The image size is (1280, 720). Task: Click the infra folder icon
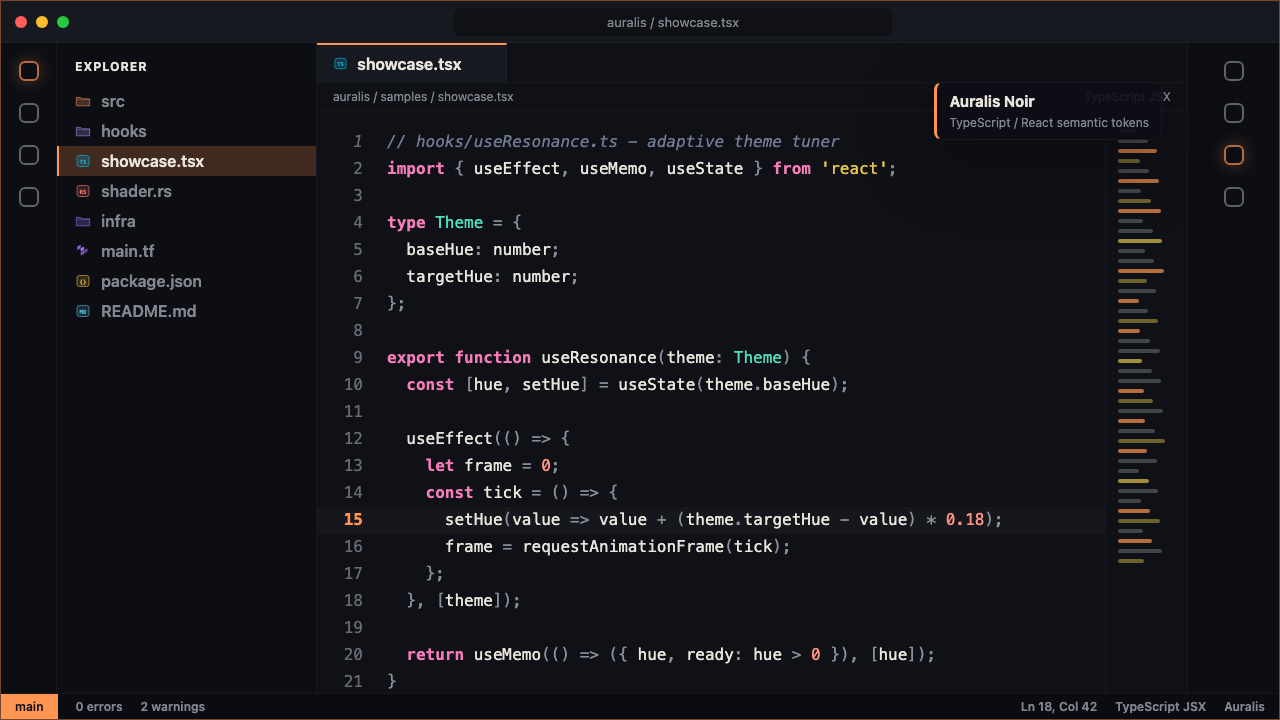pos(83,221)
